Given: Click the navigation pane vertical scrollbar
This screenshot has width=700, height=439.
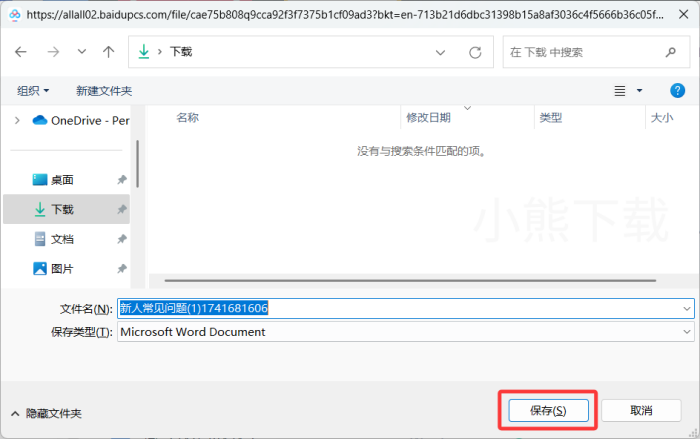Looking at the screenshot, I should click(138, 164).
